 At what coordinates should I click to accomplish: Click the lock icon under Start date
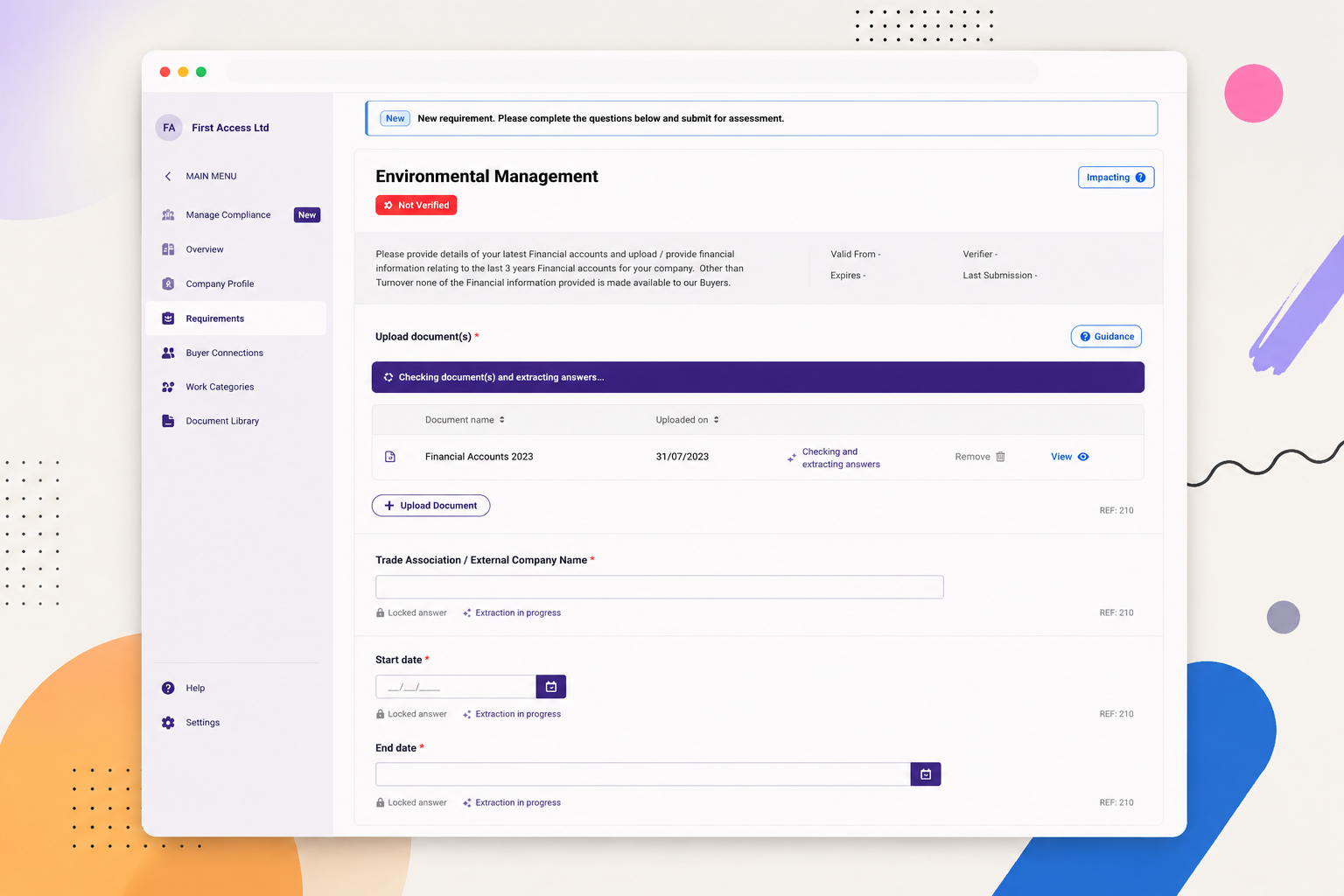tap(381, 714)
